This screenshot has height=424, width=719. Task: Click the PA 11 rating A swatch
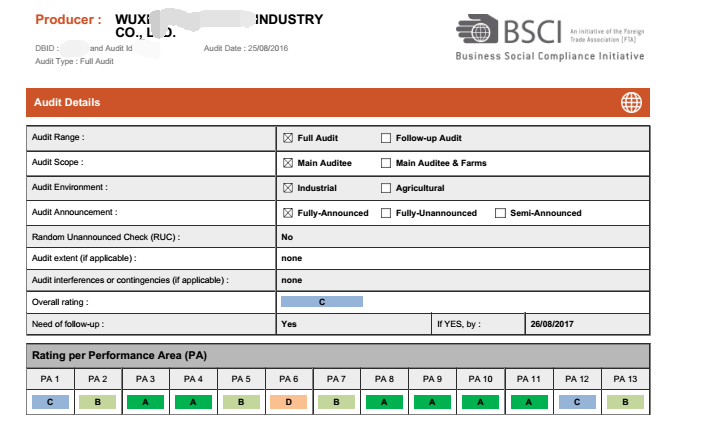529,402
